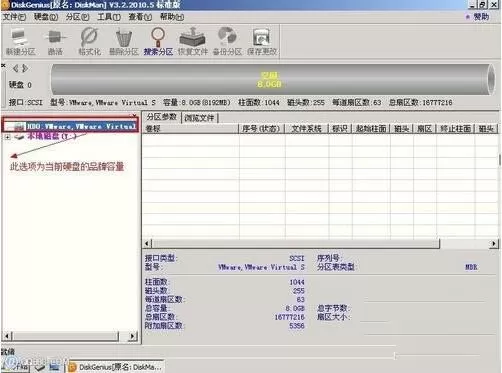Go to previous disk with left arrow
502x373 pixels.
(15, 69)
